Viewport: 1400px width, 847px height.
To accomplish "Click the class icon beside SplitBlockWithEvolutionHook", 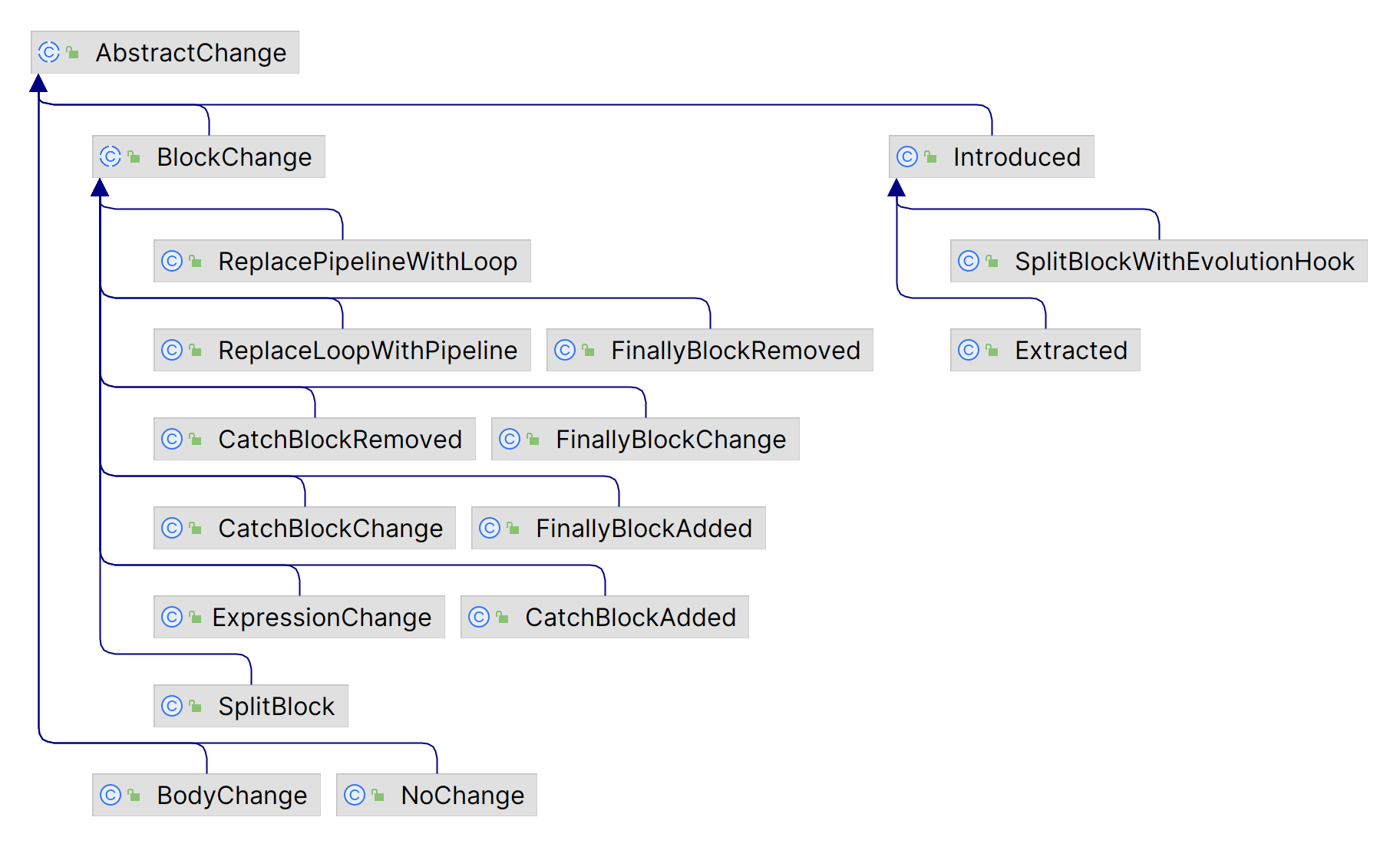I will click(x=968, y=261).
